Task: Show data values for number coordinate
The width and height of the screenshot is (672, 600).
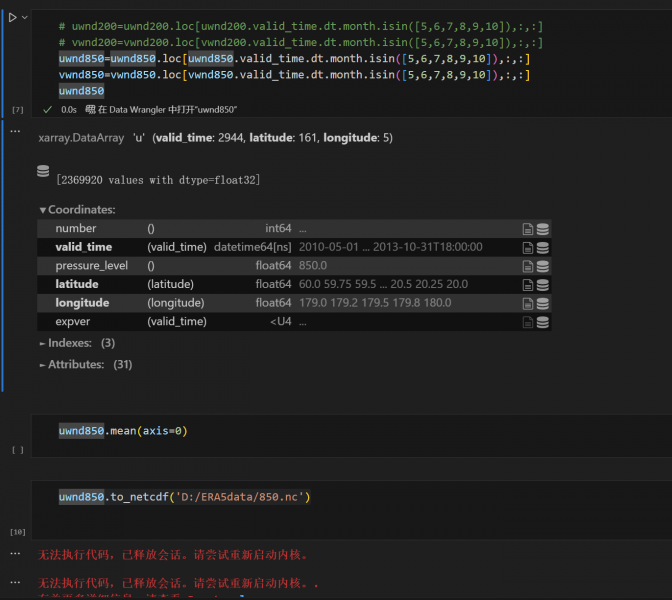Action: pyautogui.click(x=542, y=229)
